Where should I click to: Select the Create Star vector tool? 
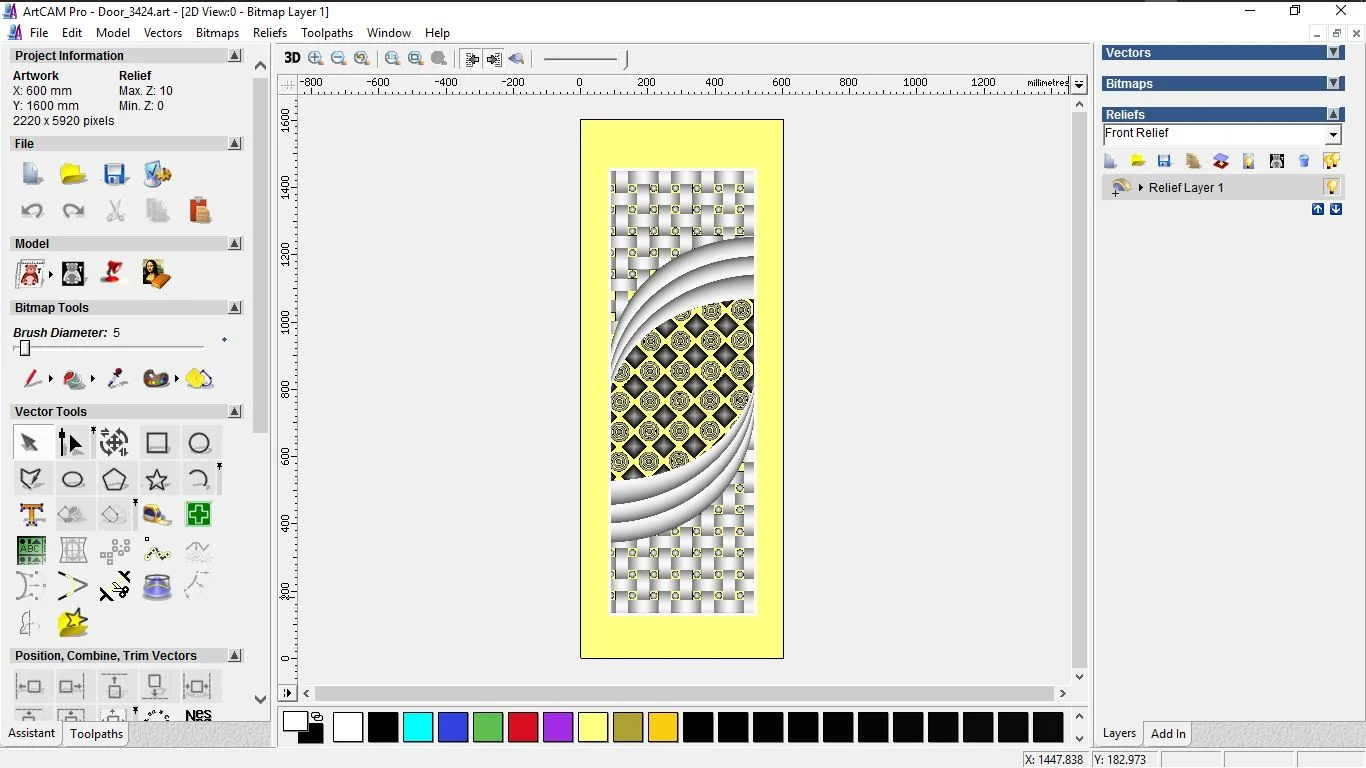157,479
